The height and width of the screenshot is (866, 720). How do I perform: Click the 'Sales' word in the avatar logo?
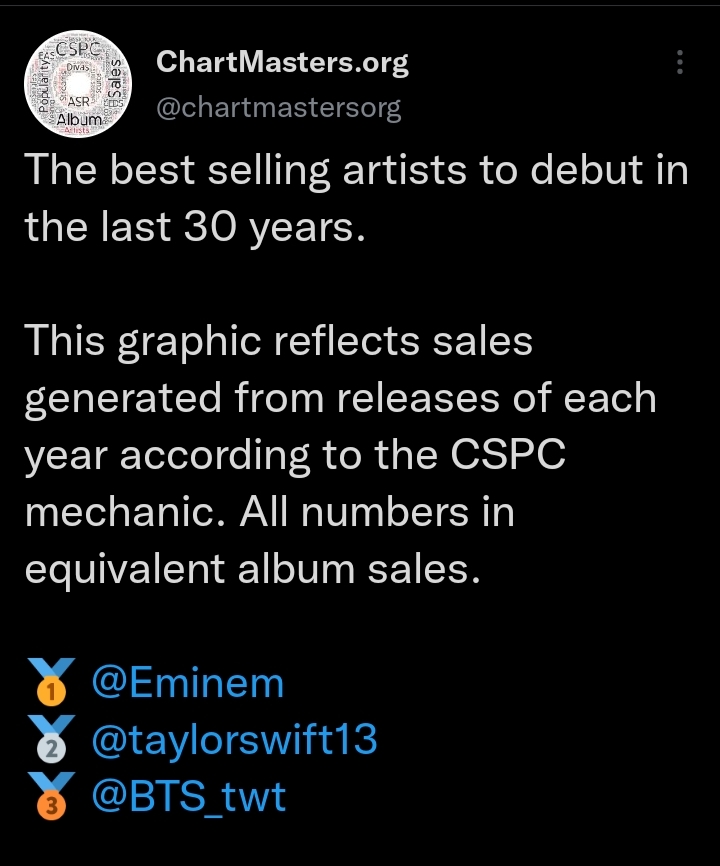click(x=115, y=85)
